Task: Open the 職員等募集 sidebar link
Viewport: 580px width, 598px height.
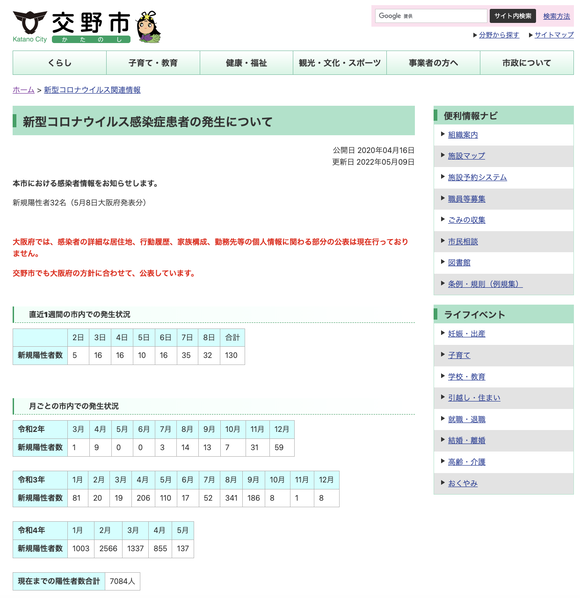Action: click(466, 199)
